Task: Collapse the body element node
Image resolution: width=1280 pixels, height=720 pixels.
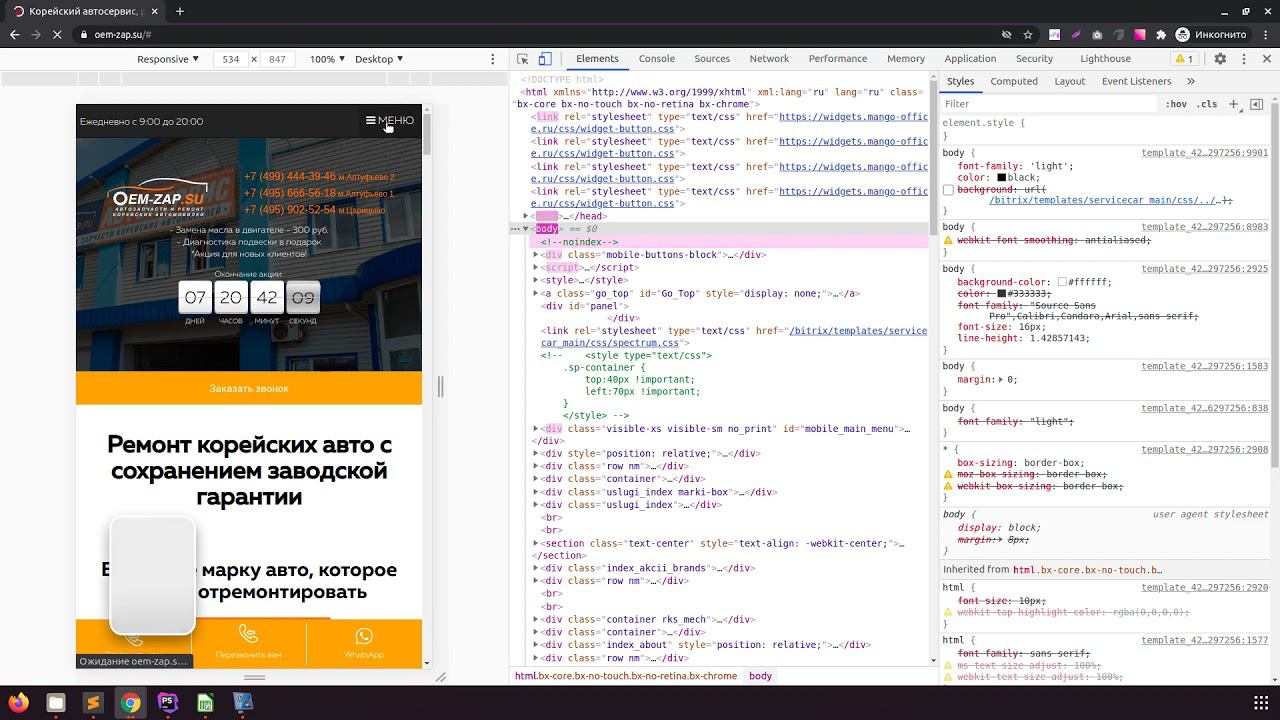Action: tap(526, 229)
